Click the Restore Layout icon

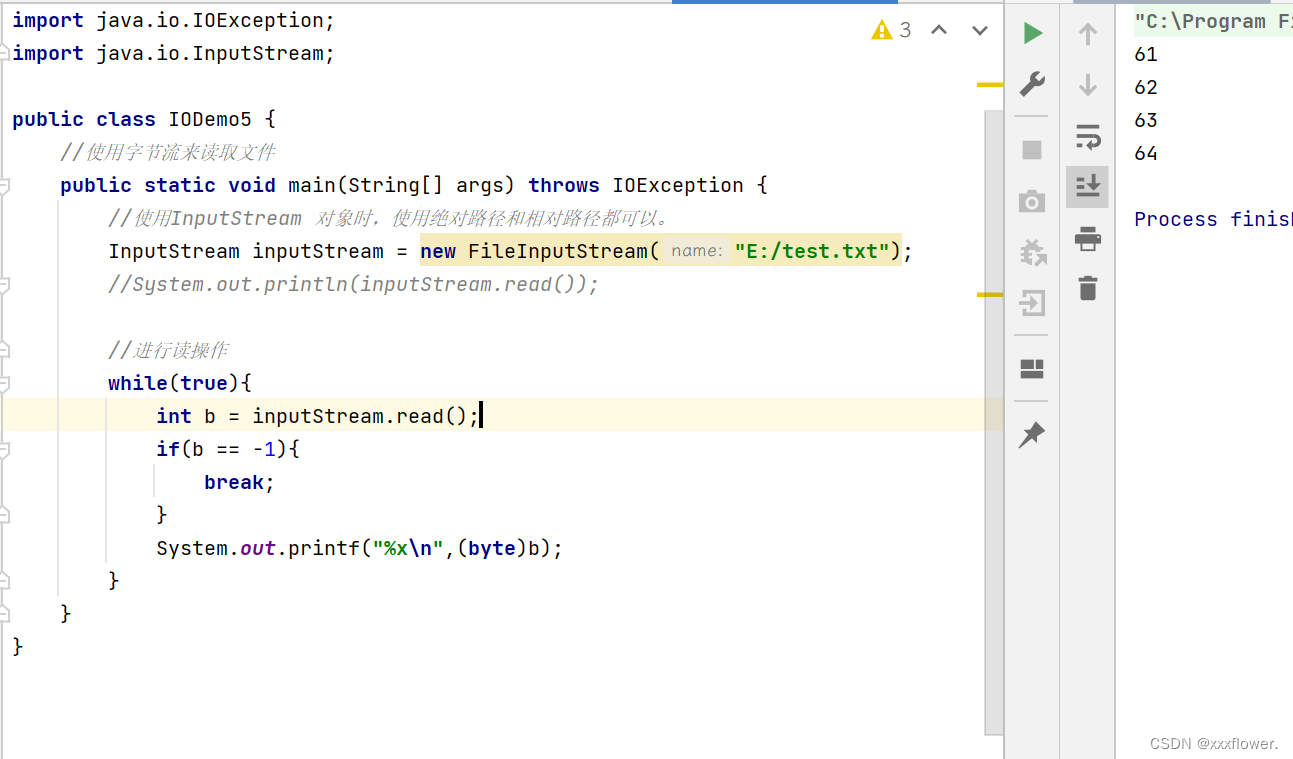coord(1033,369)
